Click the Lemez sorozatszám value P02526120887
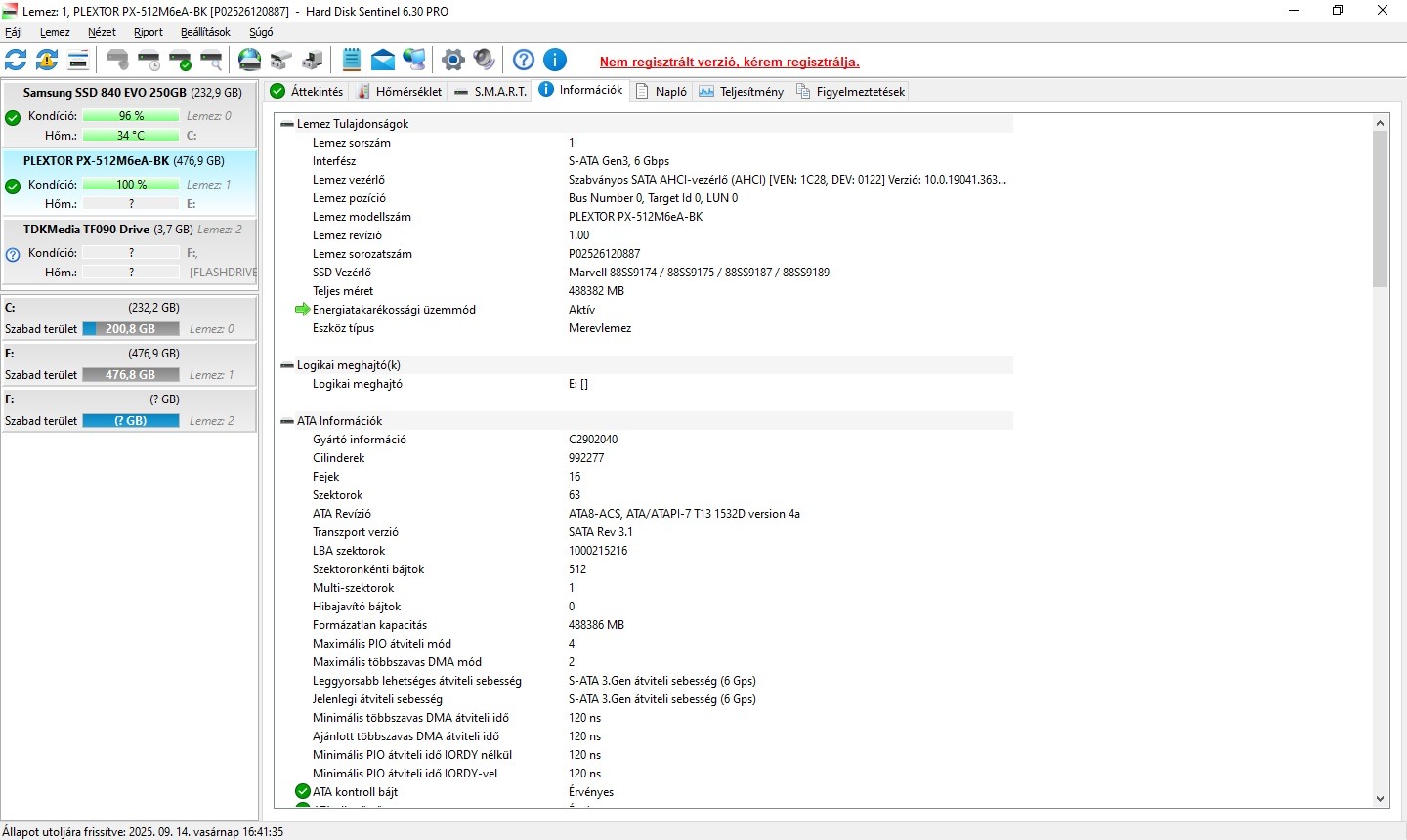The image size is (1407, 840). pyautogui.click(x=605, y=254)
